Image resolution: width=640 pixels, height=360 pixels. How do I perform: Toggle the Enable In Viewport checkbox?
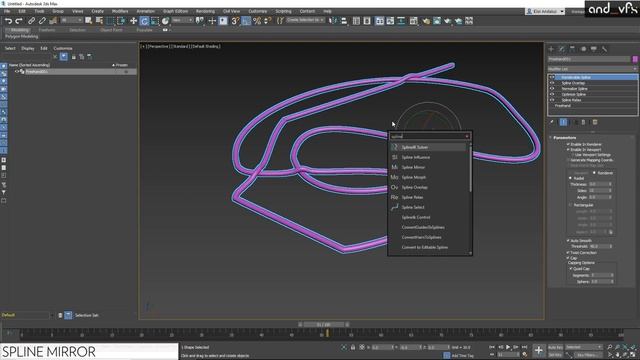click(568, 149)
